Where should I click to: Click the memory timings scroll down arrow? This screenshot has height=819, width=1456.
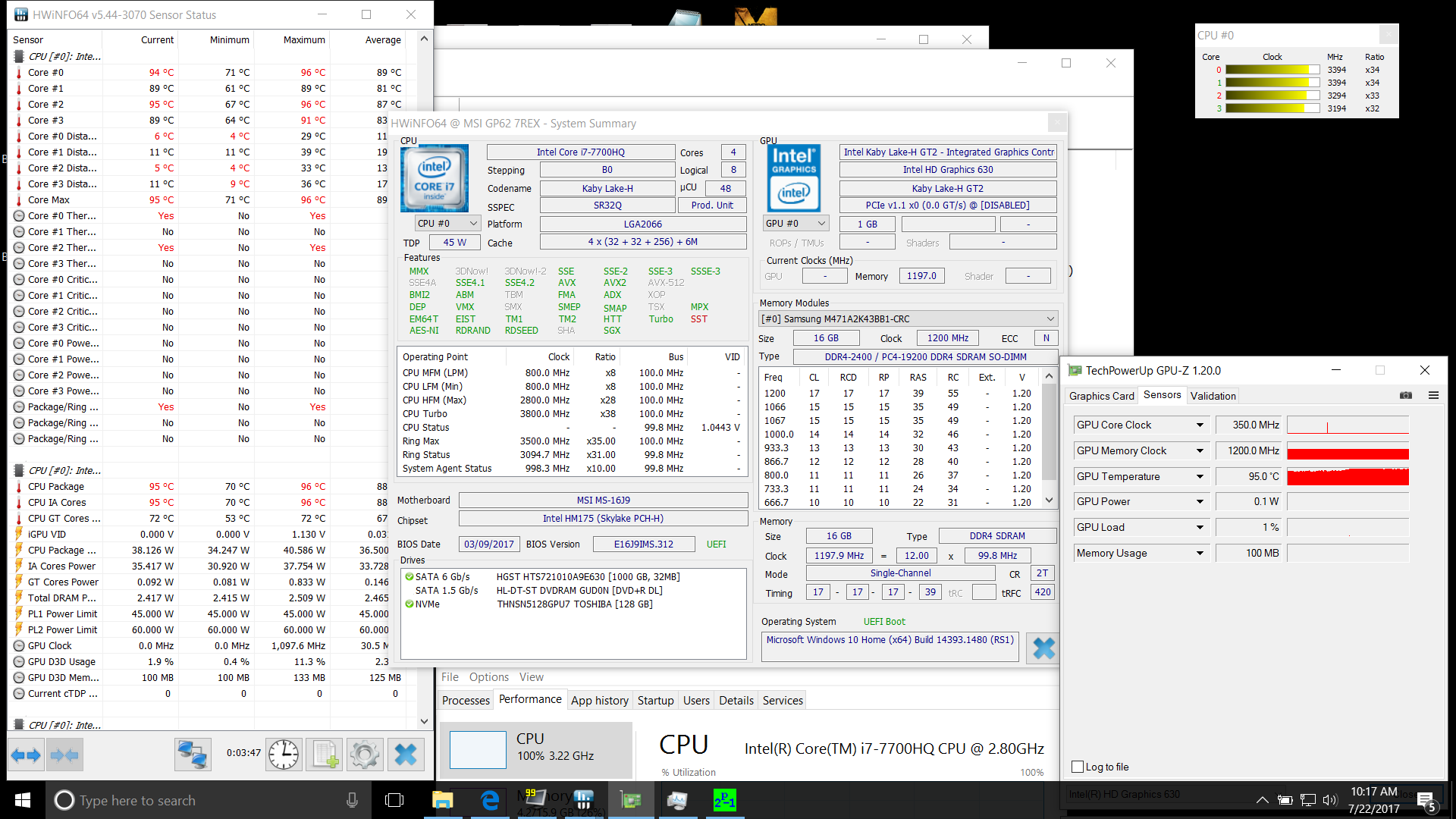click(x=1049, y=500)
